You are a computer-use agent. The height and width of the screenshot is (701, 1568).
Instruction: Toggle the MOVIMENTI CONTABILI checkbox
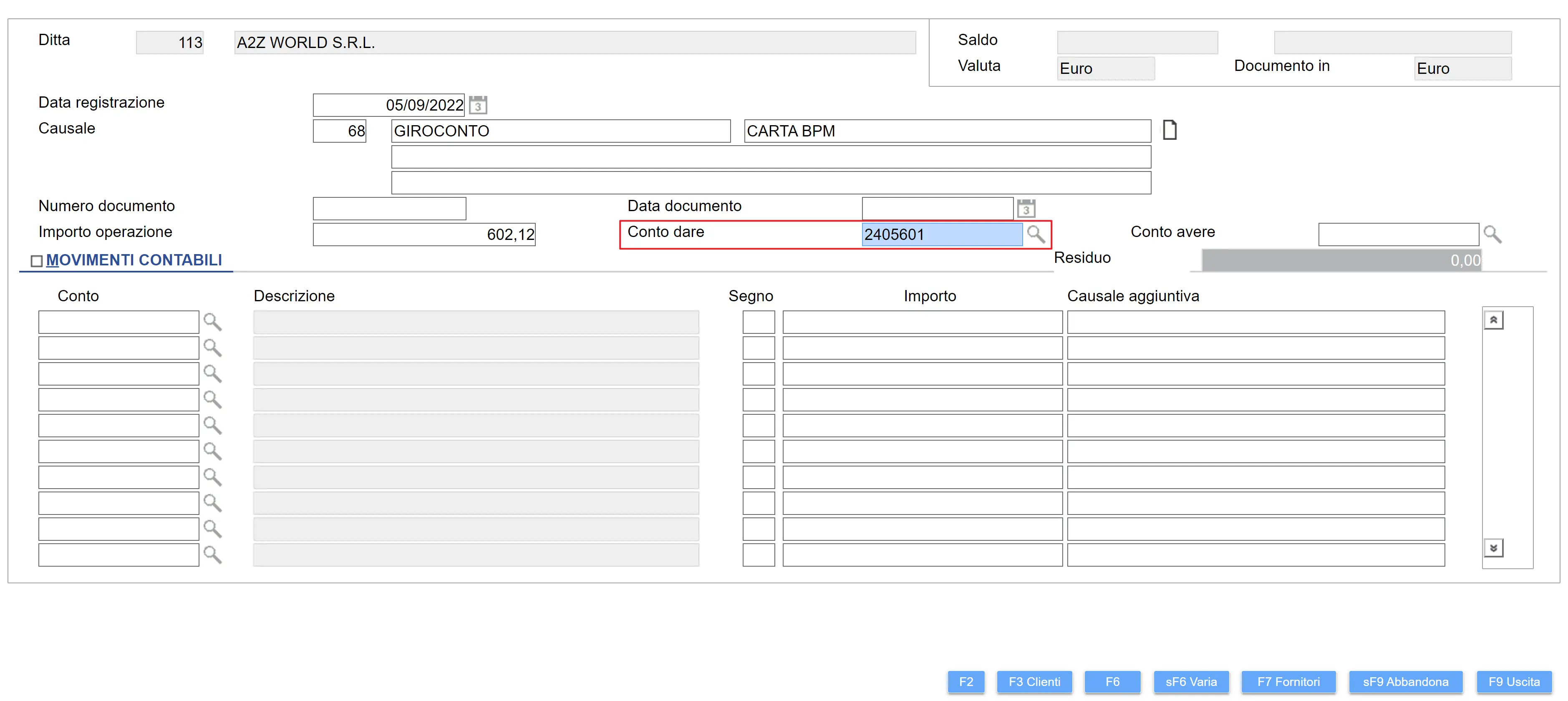point(37,261)
